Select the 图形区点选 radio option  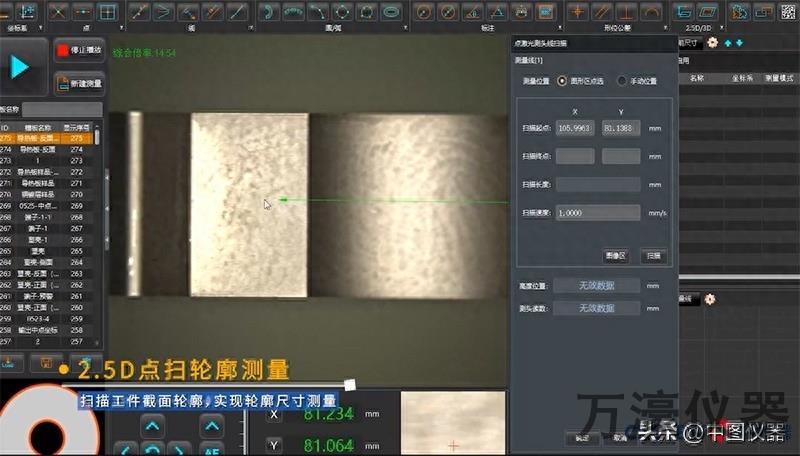tap(562, 81)
